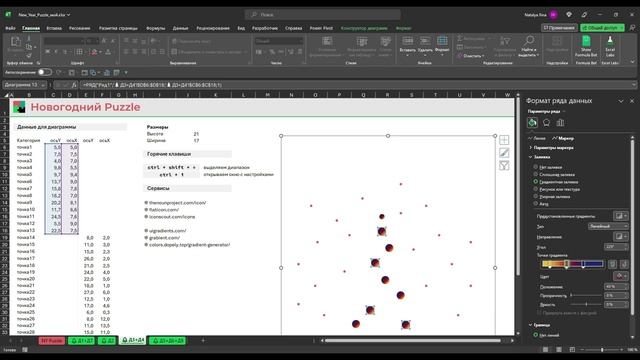Open the gradient stop Цвет dropdown

tap(620, 276)
